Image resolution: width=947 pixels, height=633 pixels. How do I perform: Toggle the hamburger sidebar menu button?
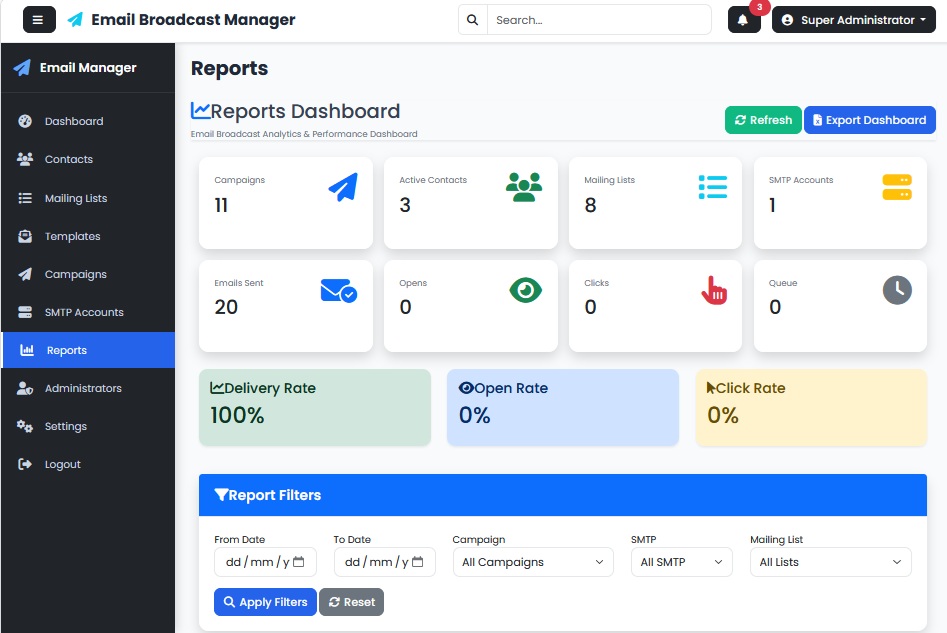(x=39, y=20)
